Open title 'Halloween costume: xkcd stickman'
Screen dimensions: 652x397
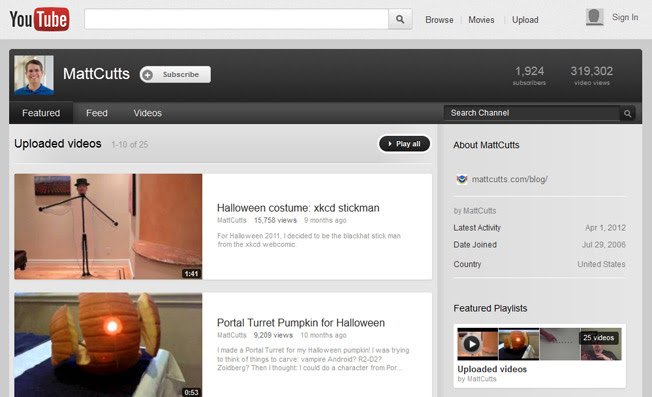[298, 208]
